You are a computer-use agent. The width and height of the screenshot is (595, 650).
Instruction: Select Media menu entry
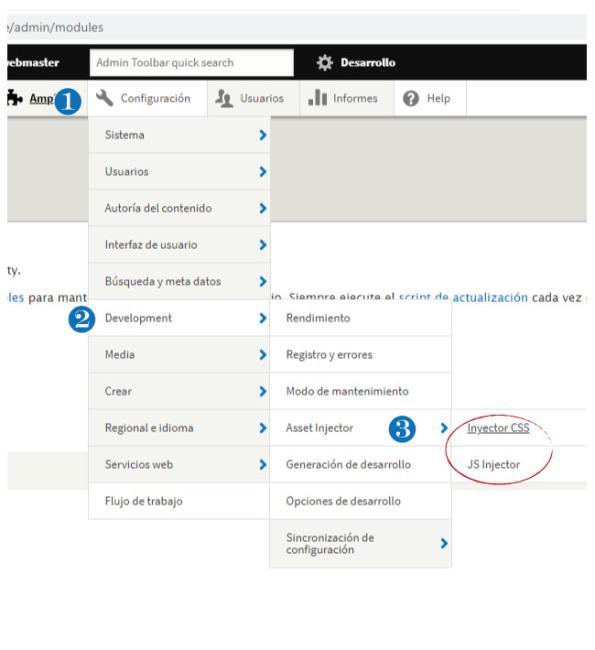(x=179, y=355)
